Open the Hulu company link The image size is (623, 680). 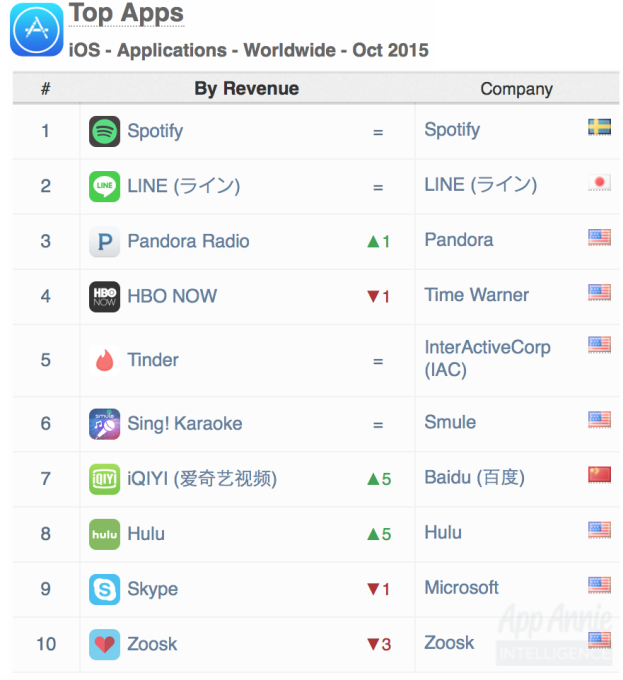(x=443, y=533)
